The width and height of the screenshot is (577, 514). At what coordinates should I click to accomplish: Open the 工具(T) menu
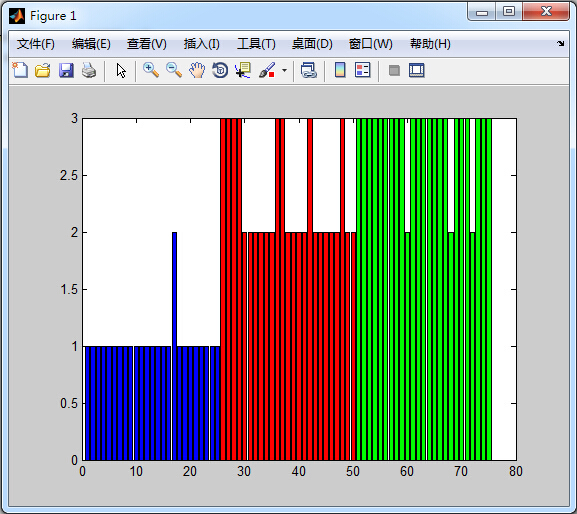[x=256, y=44]
